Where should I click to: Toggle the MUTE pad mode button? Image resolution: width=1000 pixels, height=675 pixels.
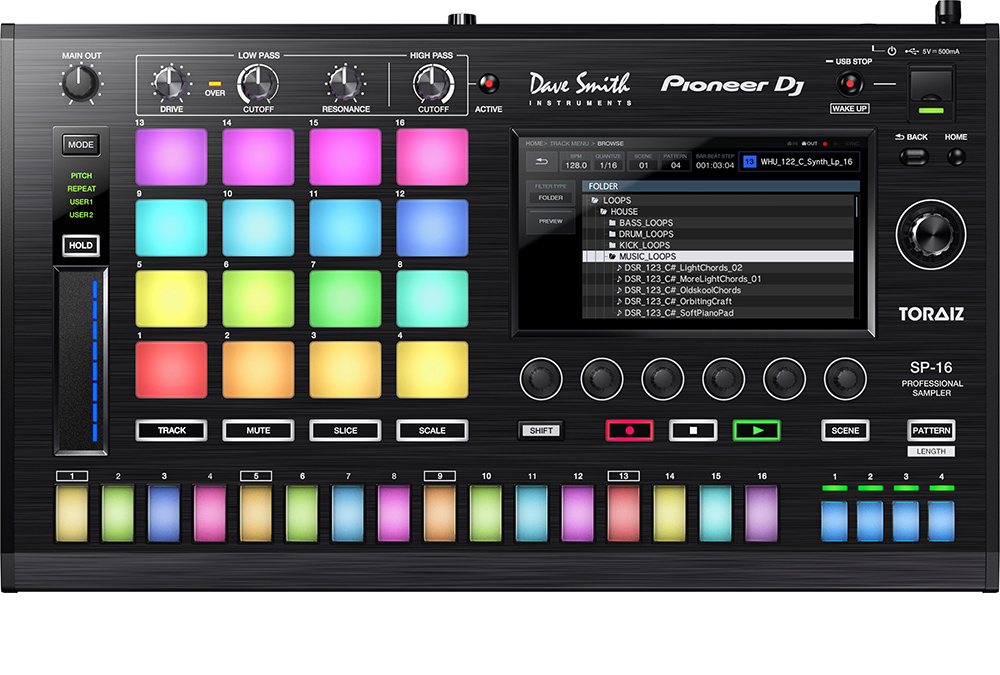(x=258, y=430)
